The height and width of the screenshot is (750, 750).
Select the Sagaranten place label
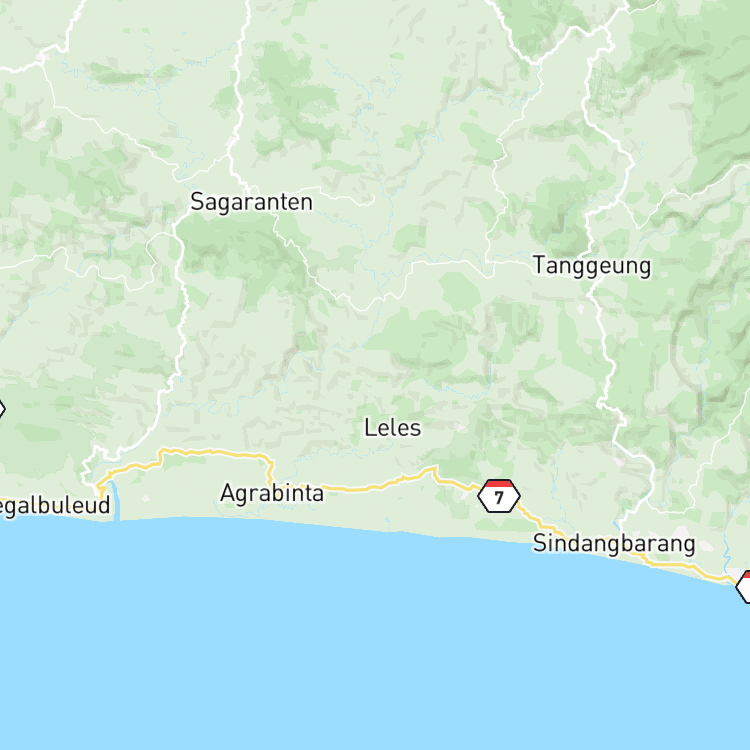coord(252,202)
